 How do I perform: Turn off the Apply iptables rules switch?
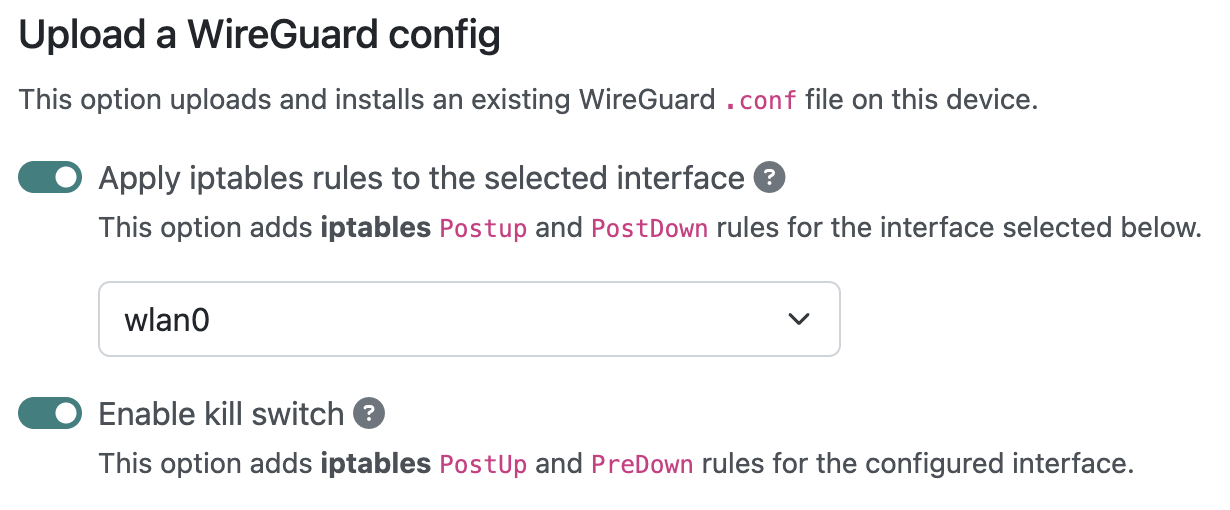coord(50,178)
